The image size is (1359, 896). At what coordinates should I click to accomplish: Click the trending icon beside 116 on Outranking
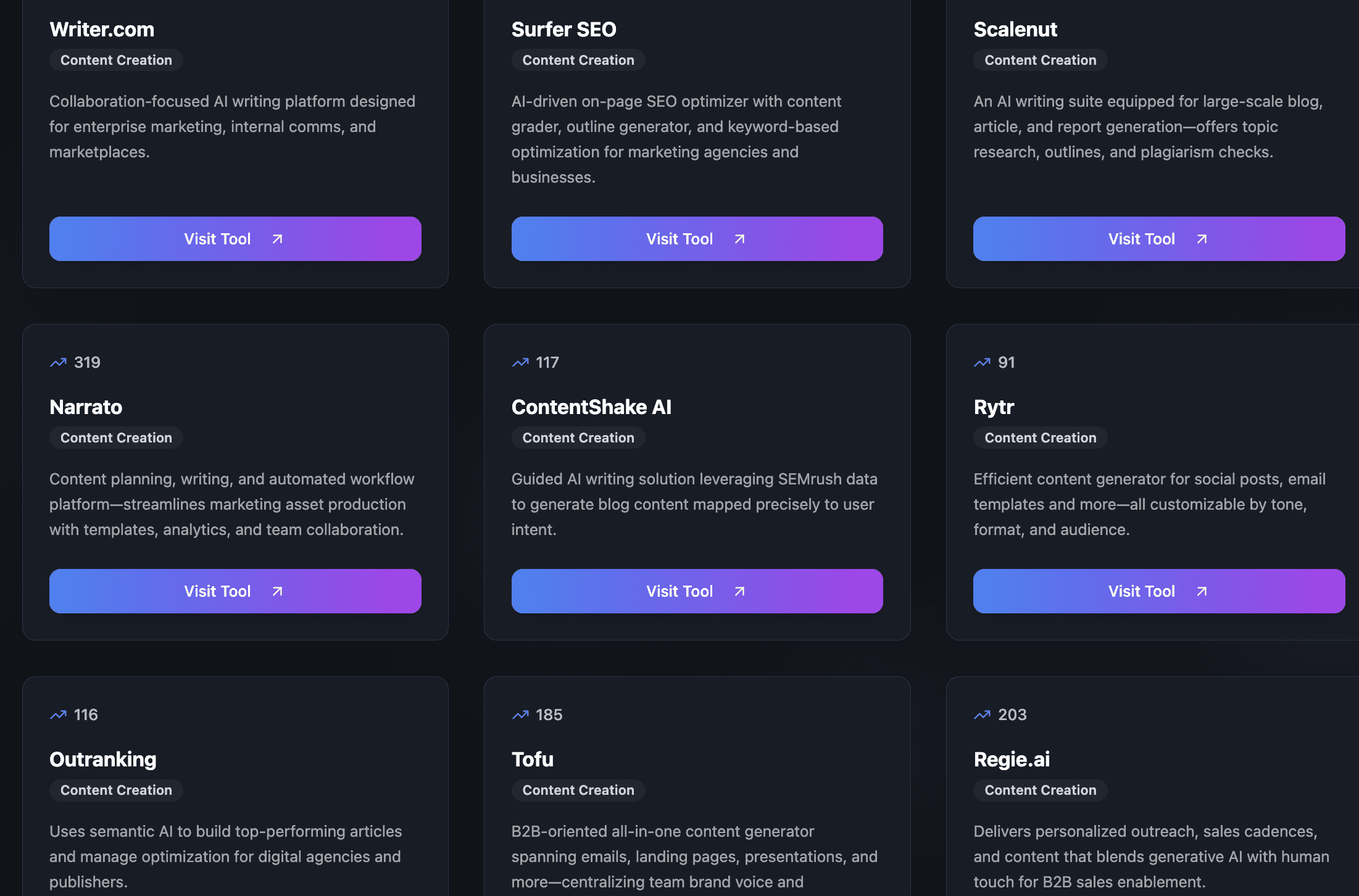58,715
